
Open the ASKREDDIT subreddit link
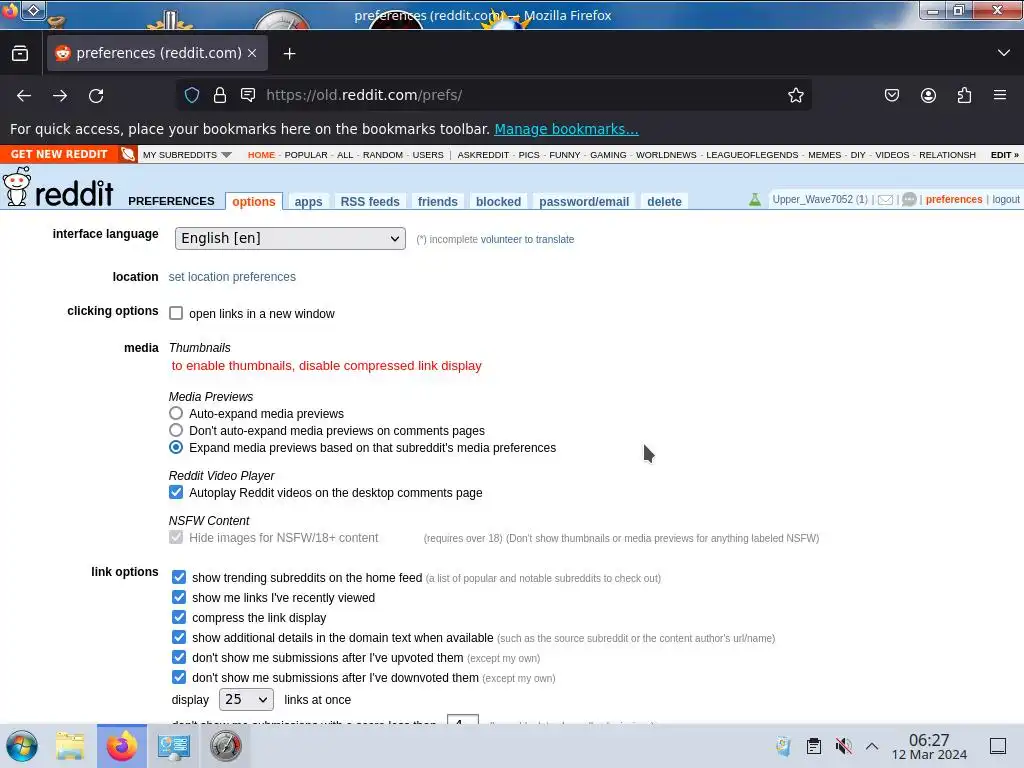483,155
